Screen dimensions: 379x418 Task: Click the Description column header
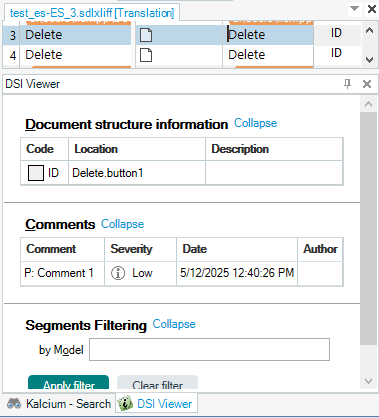click(x=274, y=149)
